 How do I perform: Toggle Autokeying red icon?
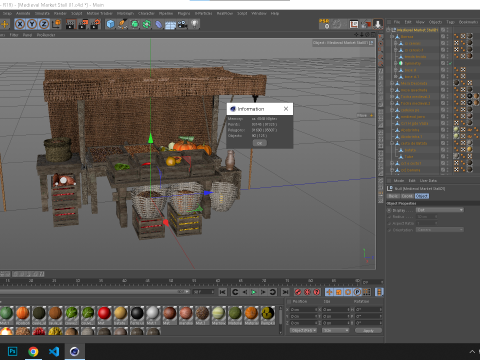307,292
